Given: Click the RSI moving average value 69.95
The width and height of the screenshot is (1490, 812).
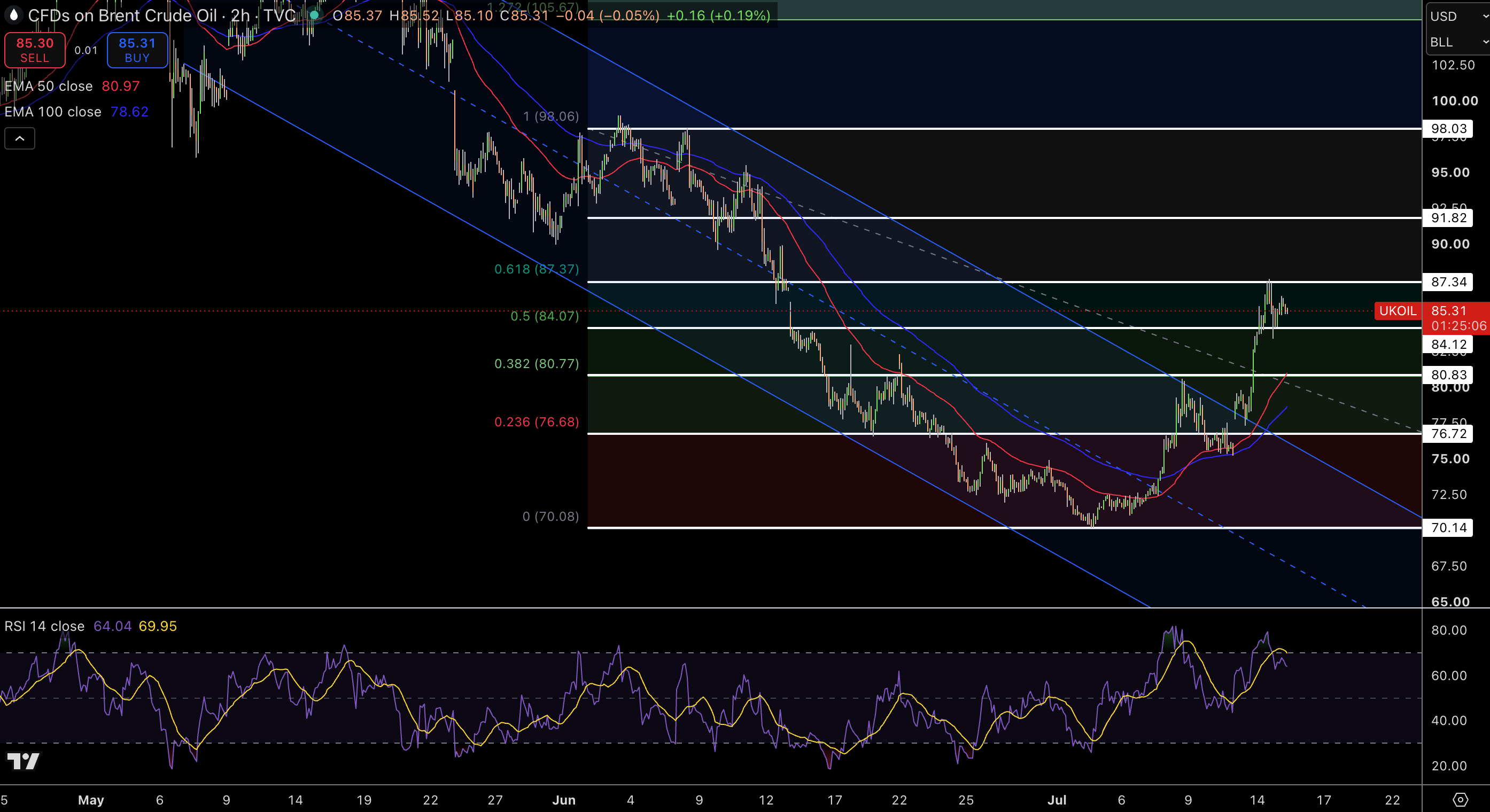Looking at the screenshot, I should 158,626.
